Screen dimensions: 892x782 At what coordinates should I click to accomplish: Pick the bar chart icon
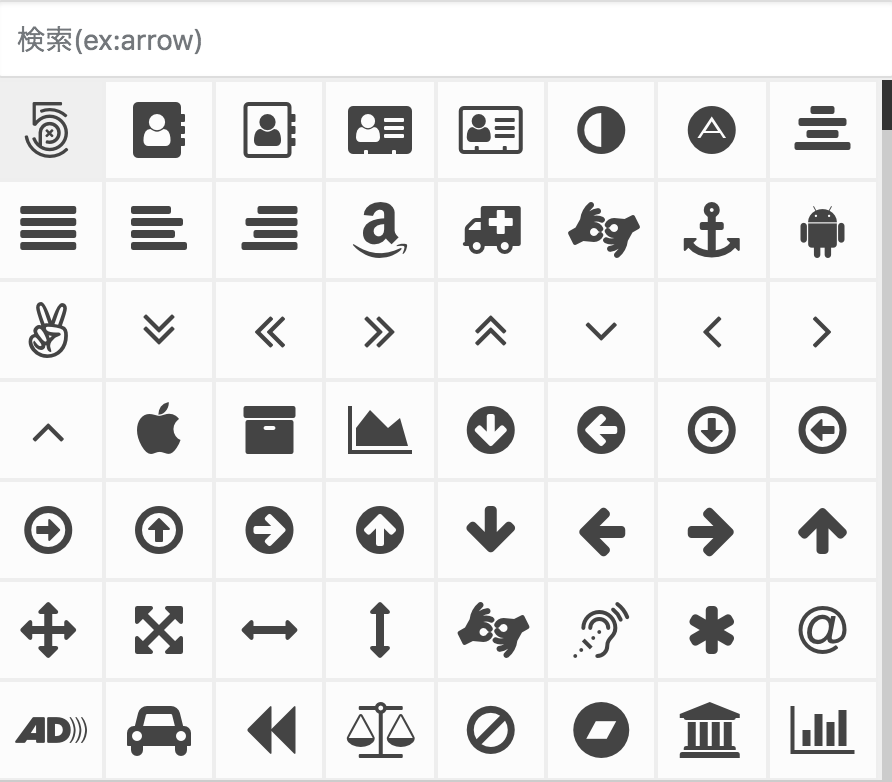[822, 730]
